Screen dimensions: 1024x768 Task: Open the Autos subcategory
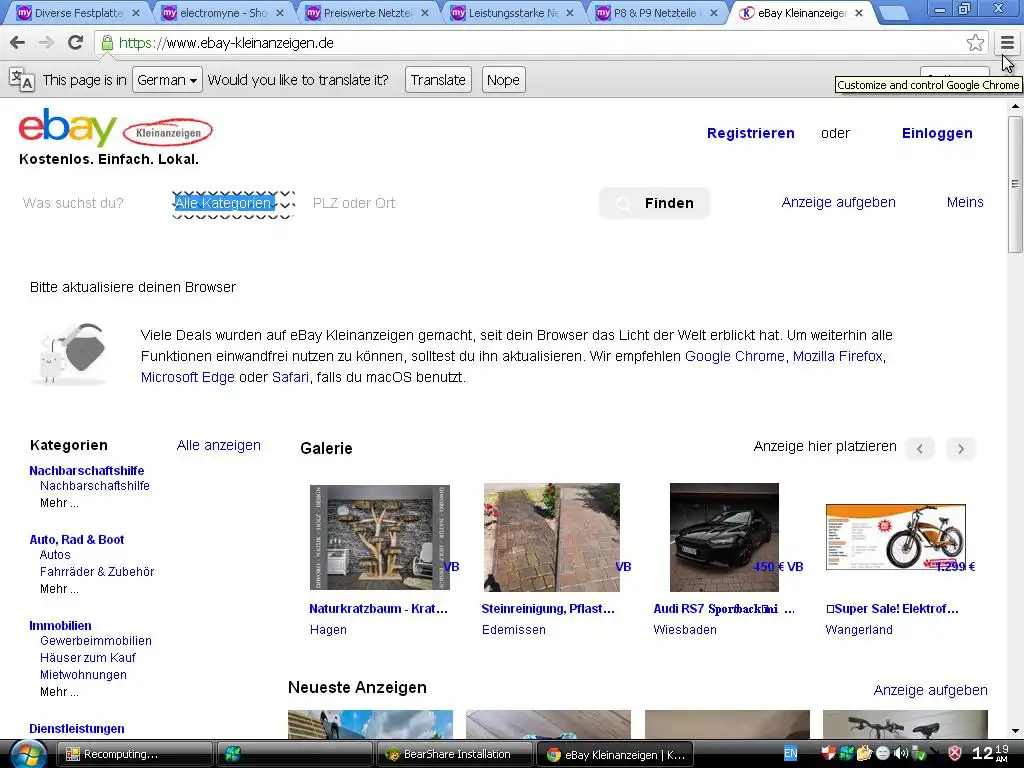click(x=55, y=555)
